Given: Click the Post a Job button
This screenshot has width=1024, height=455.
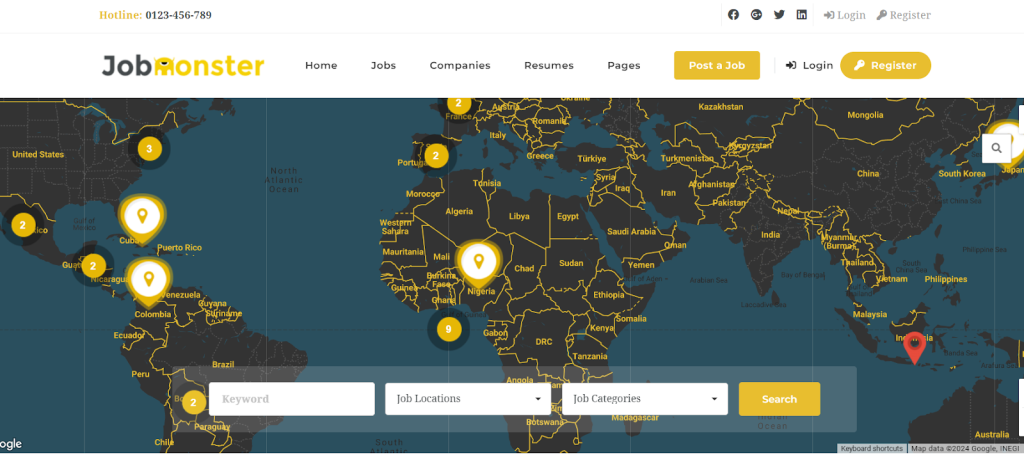Looking at the screenshot, I should point(717,65).
